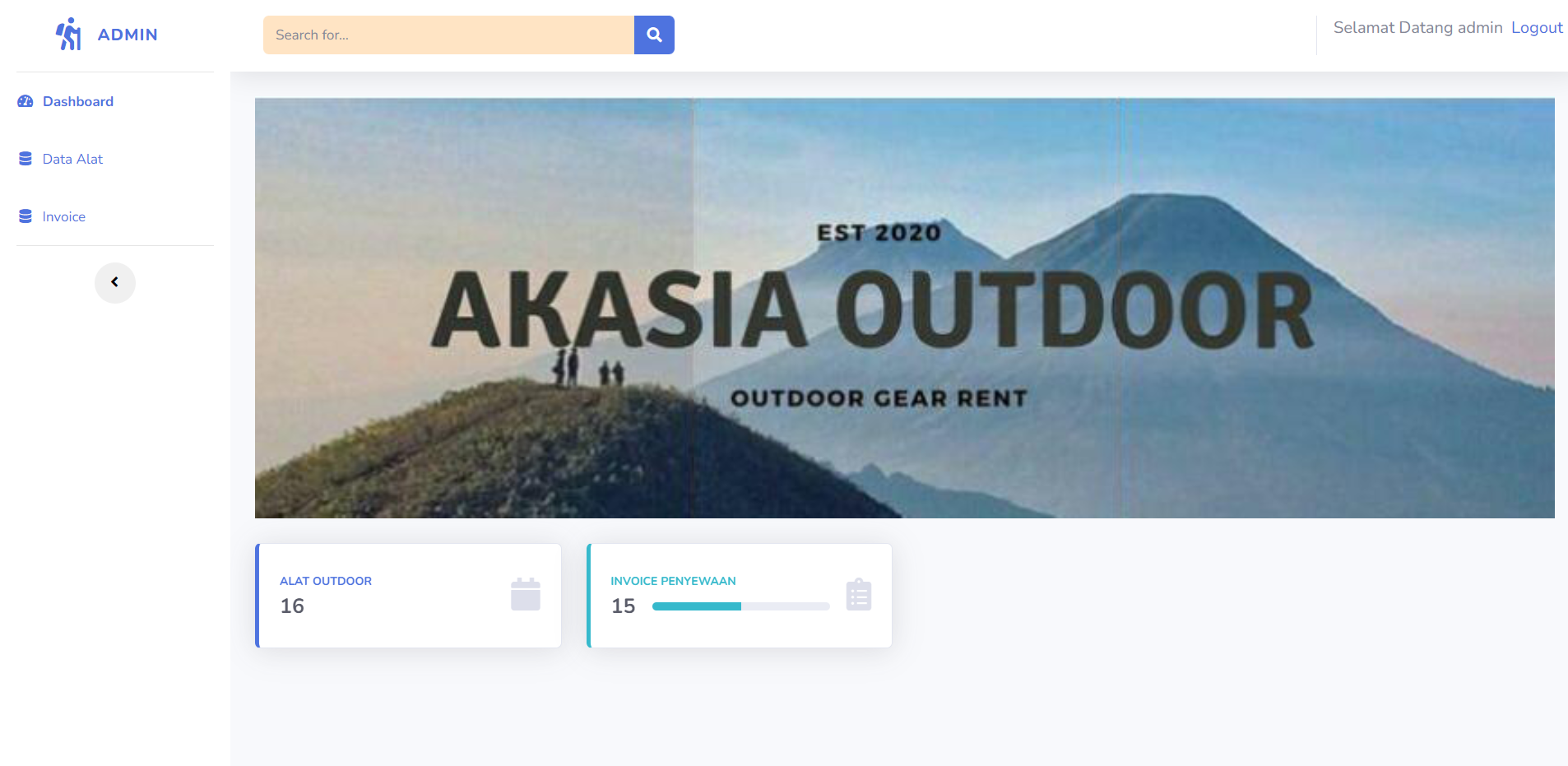1568x766 pixels.
Task: Open the Data Alat menu item
Action: tap(72, 159)
